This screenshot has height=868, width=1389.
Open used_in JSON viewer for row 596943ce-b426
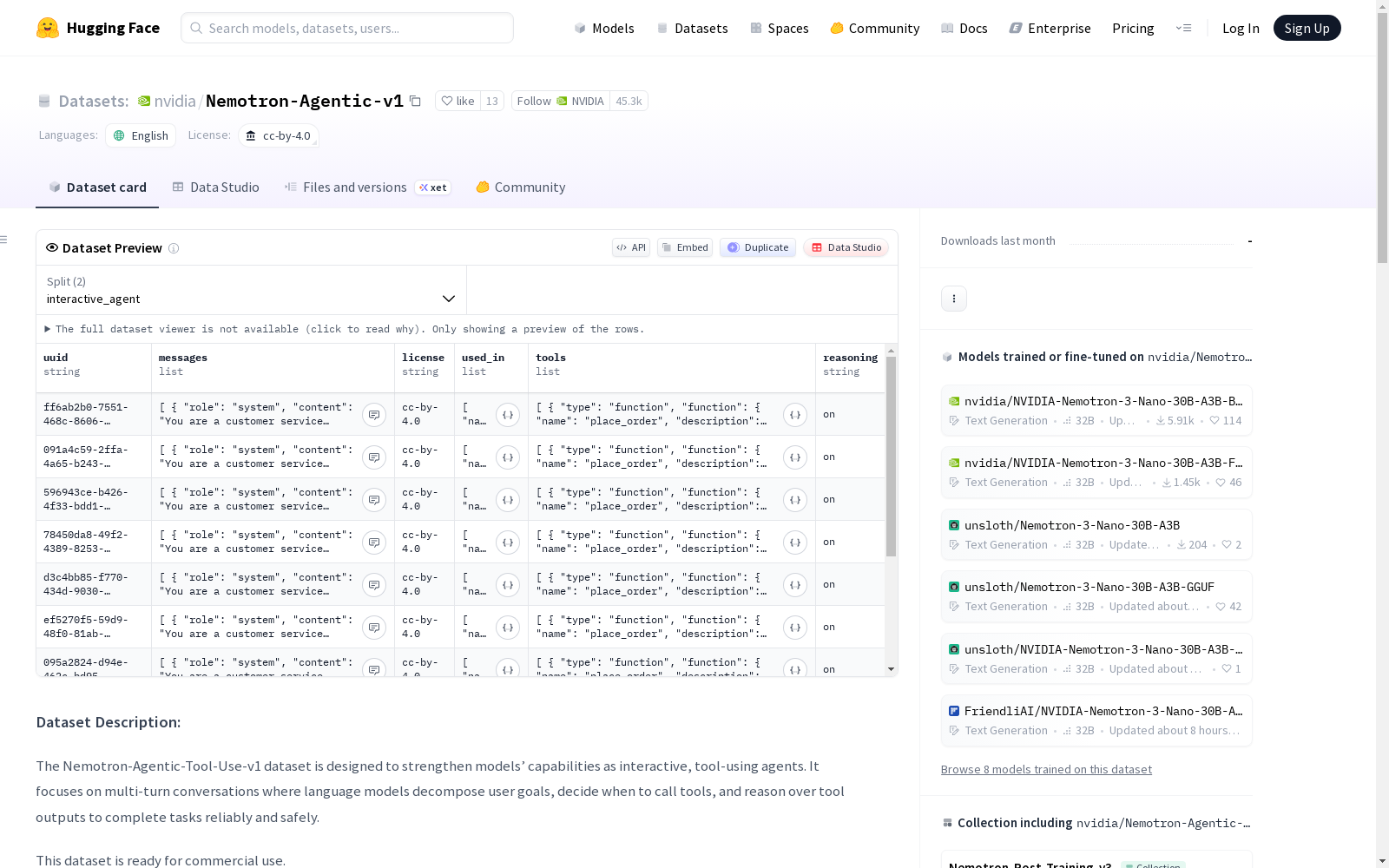[x=508, y=500]
